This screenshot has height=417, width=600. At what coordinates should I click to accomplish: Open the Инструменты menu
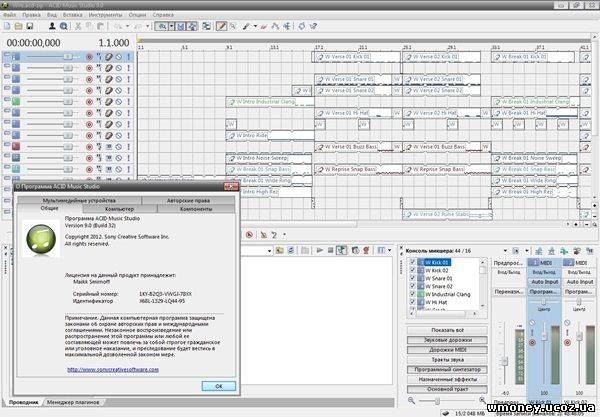105,15
